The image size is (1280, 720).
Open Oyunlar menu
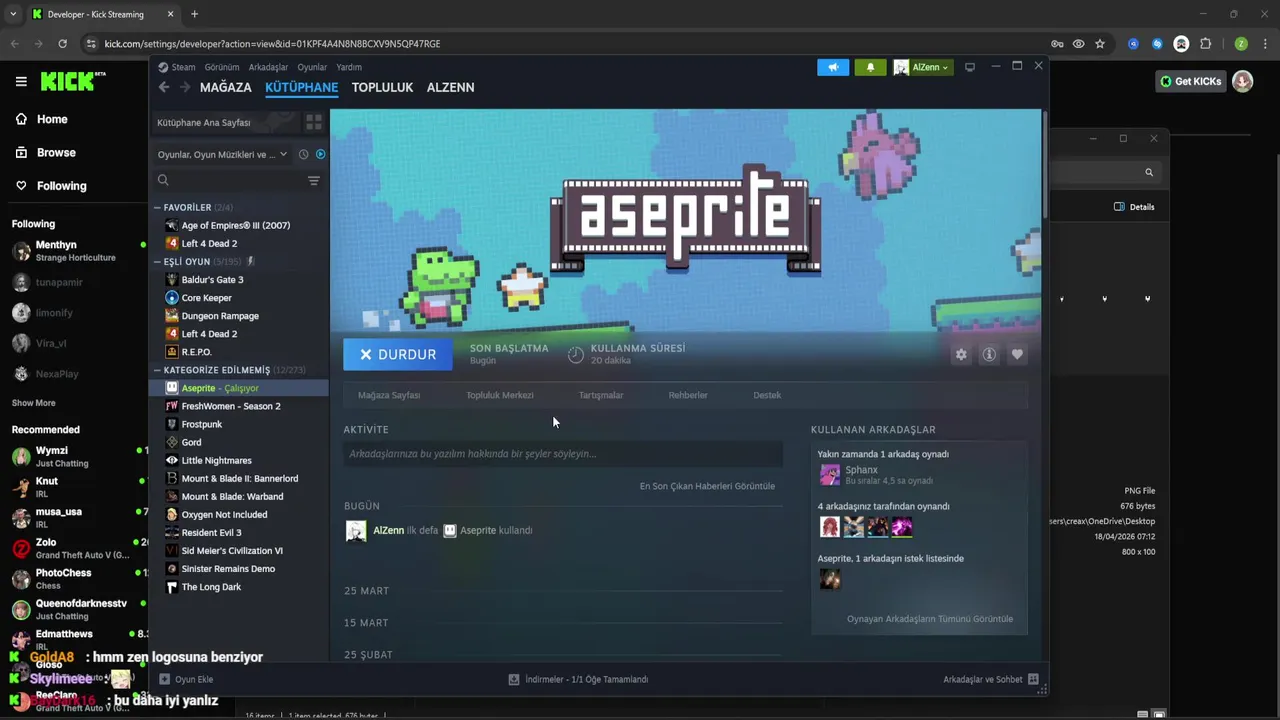[312, 67]
